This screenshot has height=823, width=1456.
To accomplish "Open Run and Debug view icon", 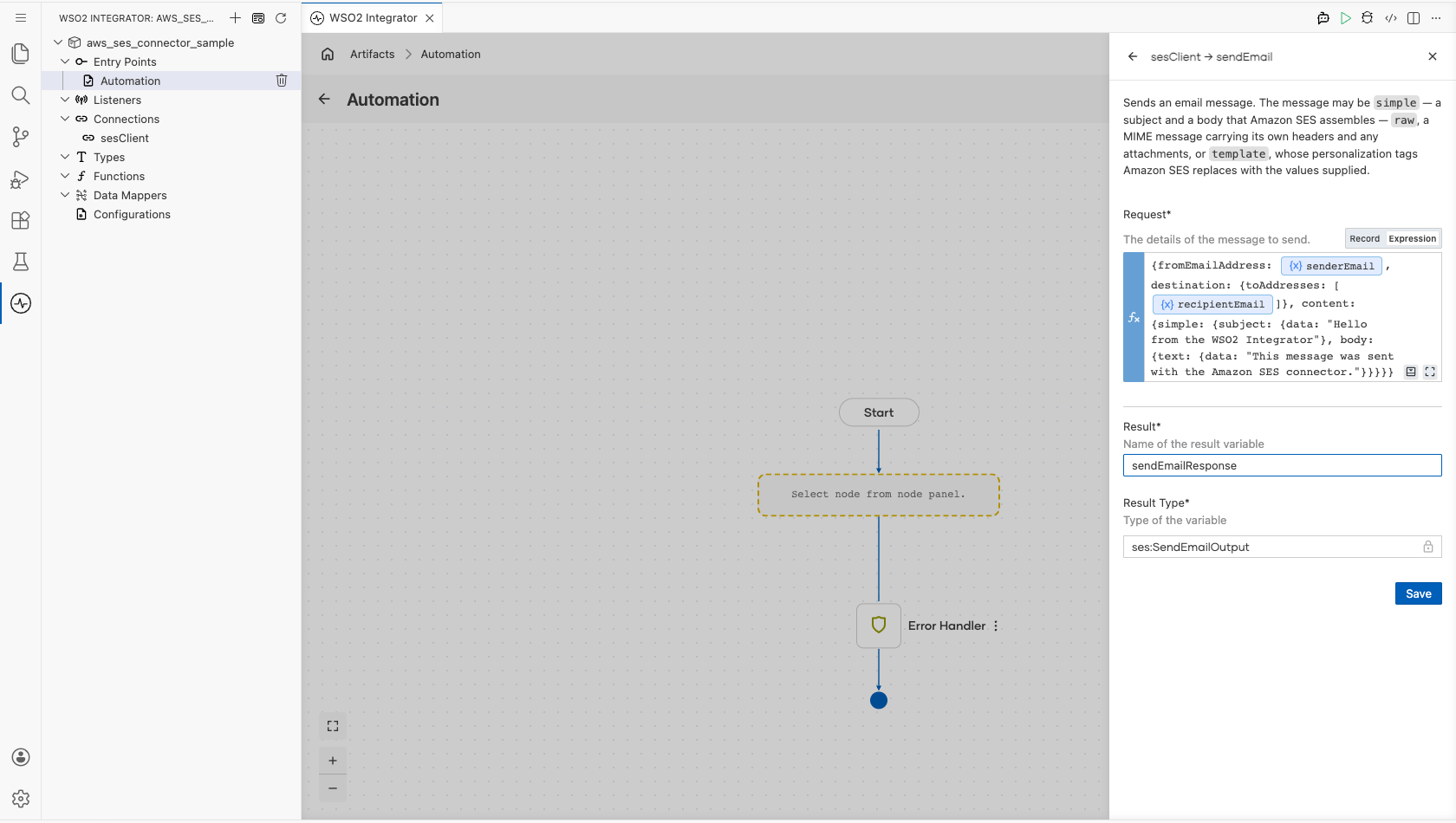I will (x=21, y=179).
